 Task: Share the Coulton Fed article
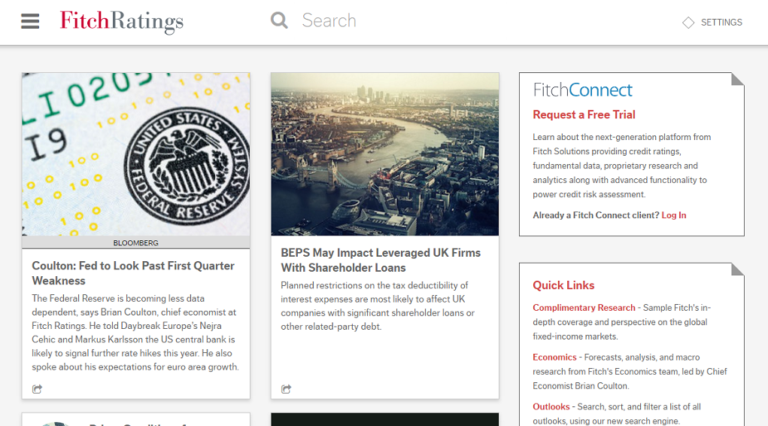point(37,389)
